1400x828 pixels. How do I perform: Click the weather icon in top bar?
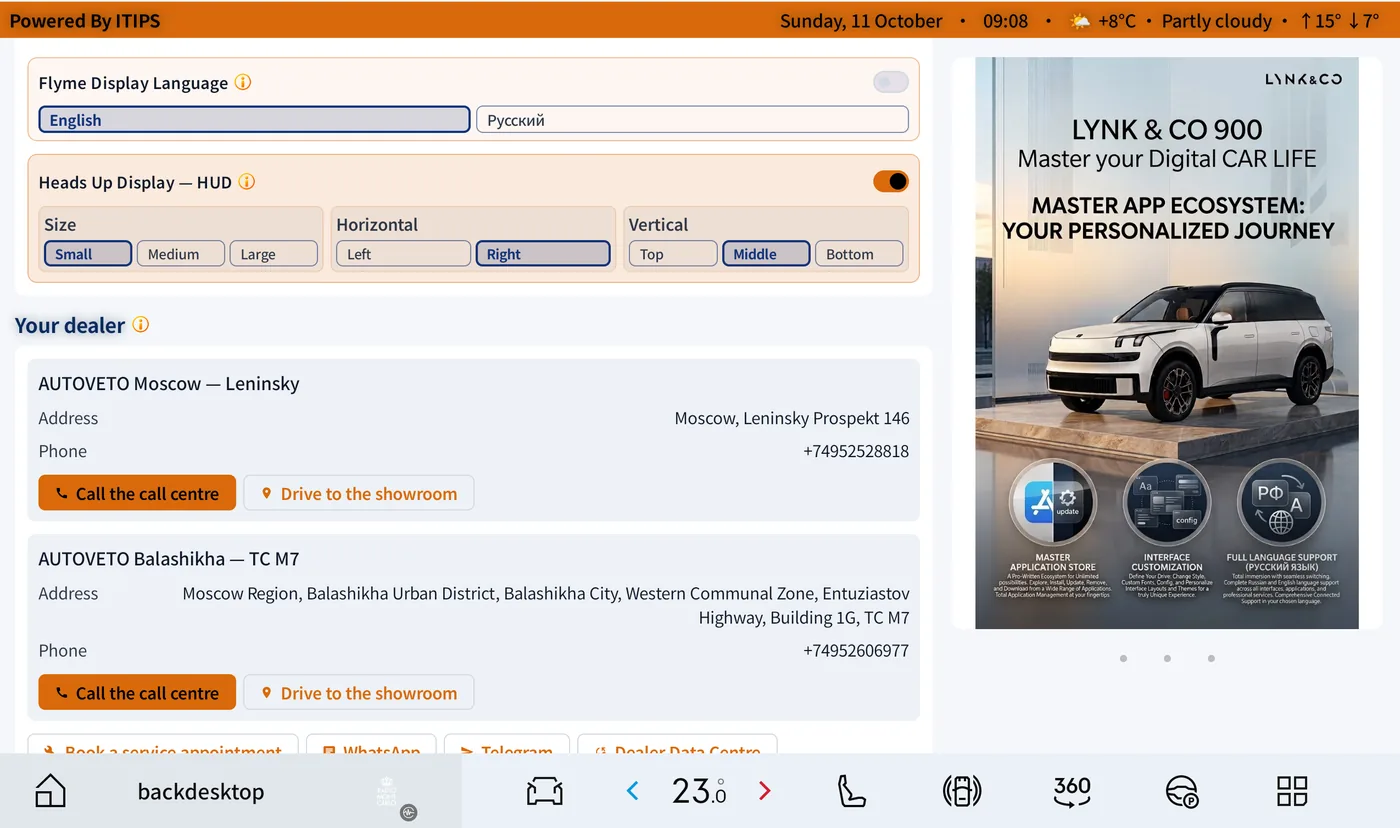[x=1081, y=21]
